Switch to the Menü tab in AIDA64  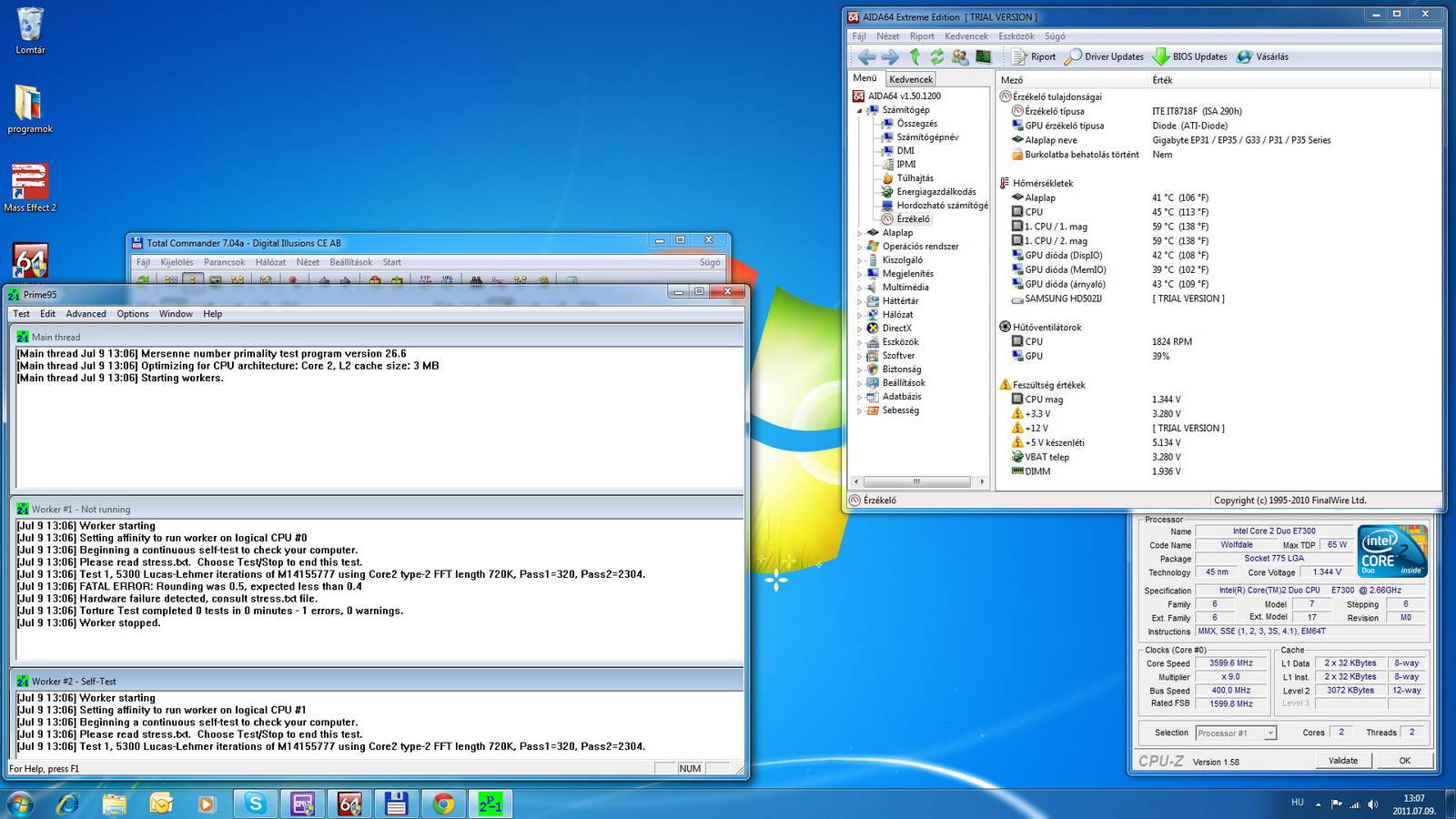coord(865,78)
